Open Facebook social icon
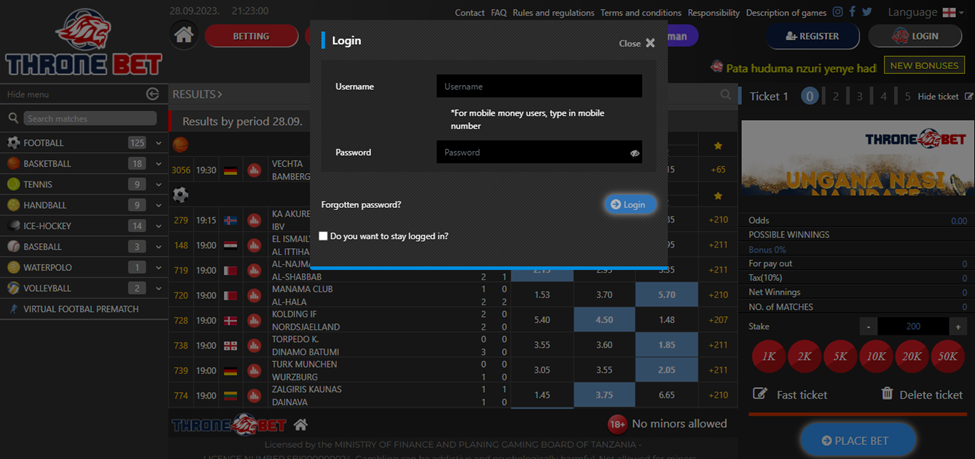975x459 pixels. 853,12
